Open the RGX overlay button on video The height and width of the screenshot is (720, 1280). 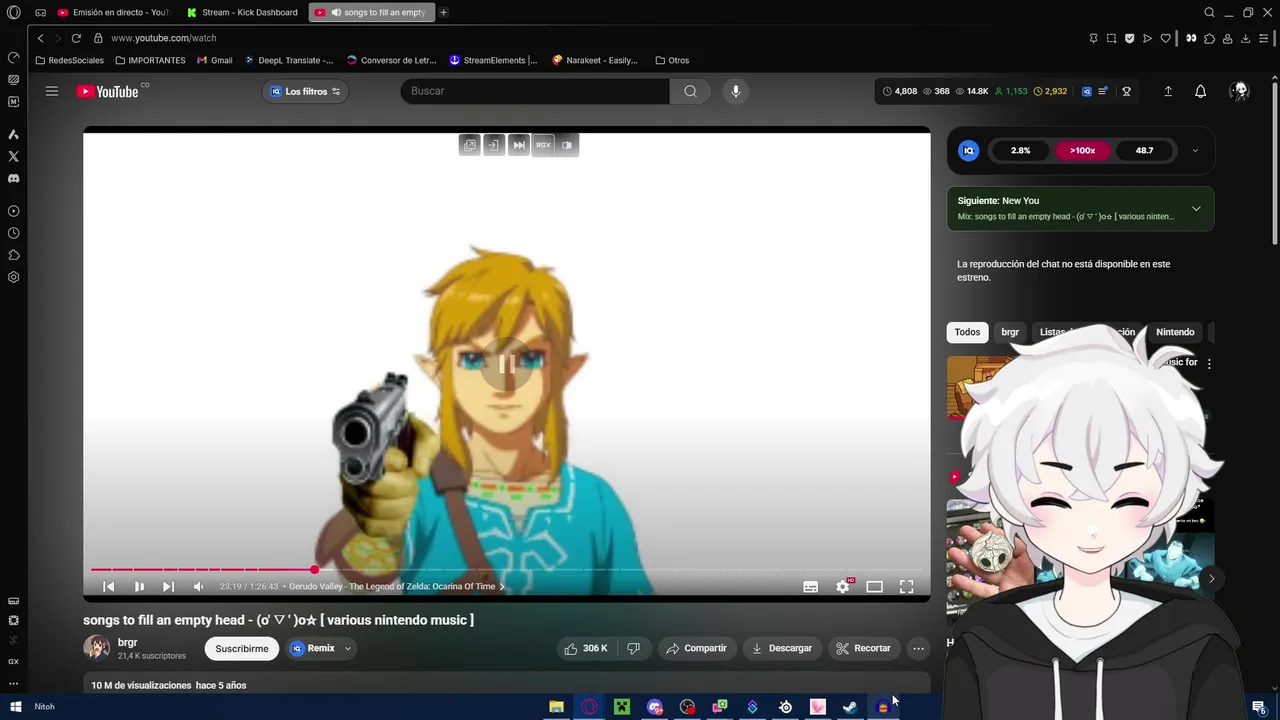(x=543, y=145)
